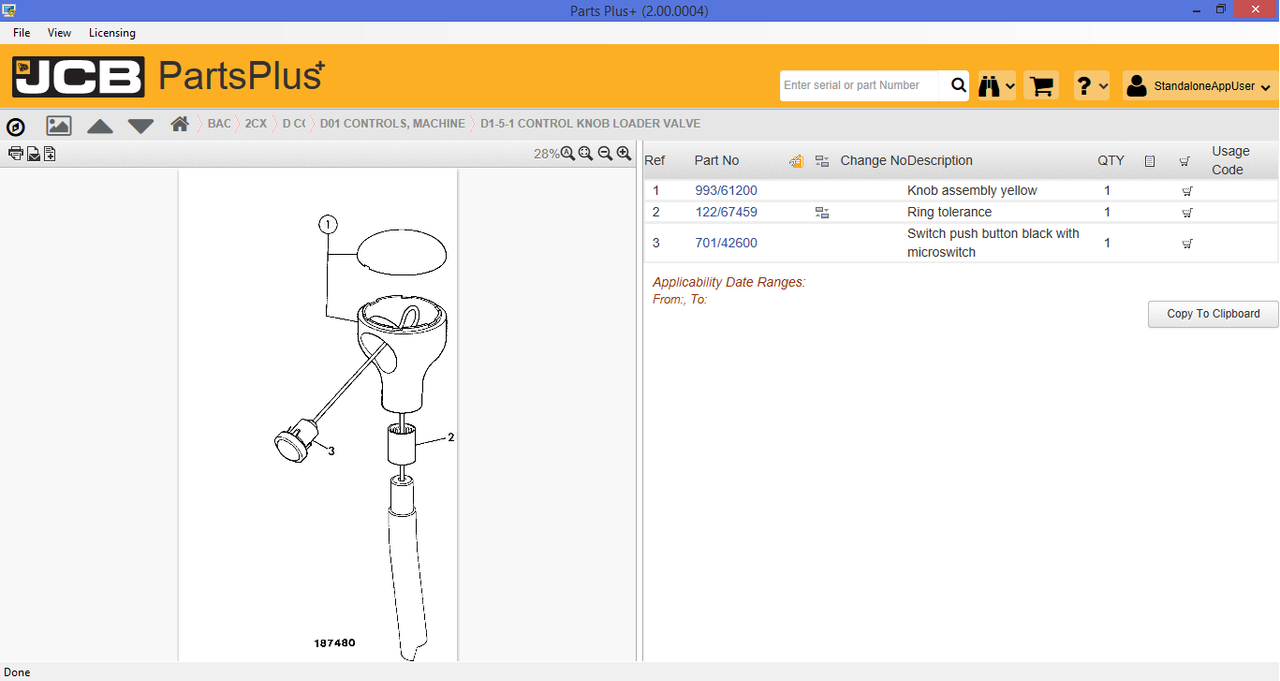The width and height of the screenshot is (1280, 681).
Task: Open the shopping cart
Action: coord(1042,86)
